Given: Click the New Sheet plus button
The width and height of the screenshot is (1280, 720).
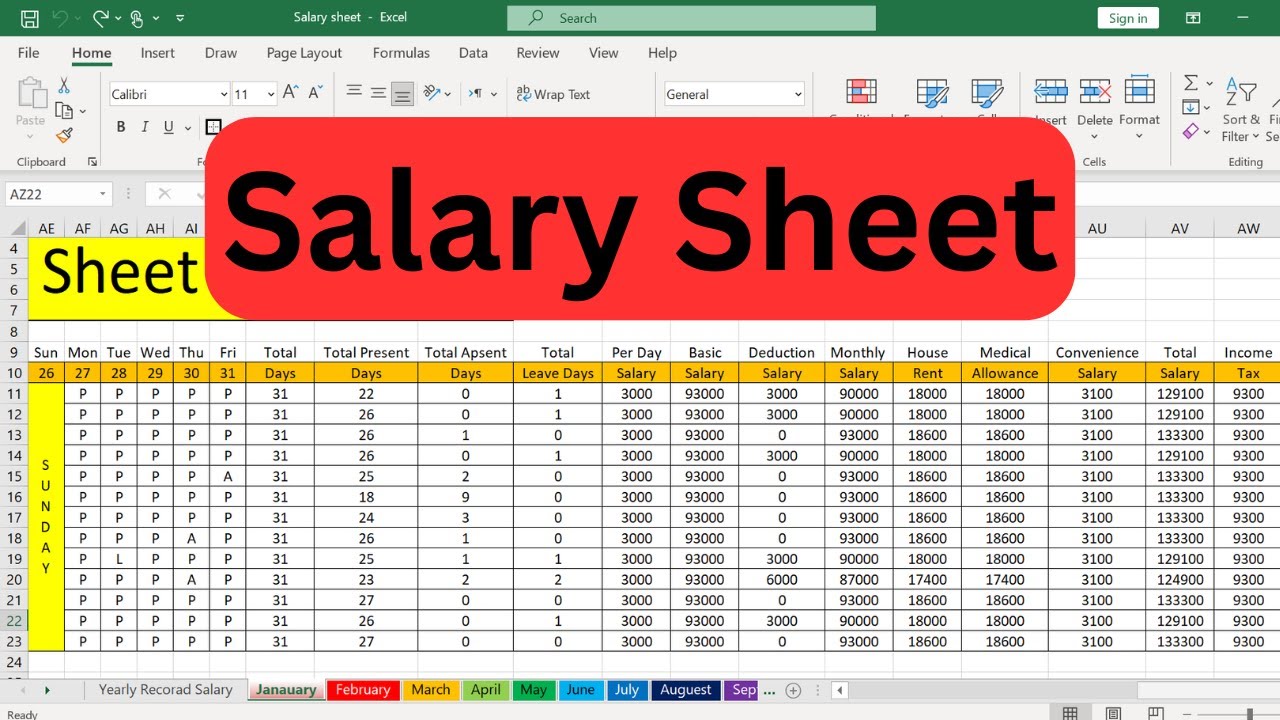Looking at the screenshot, I should click(793, 690).
